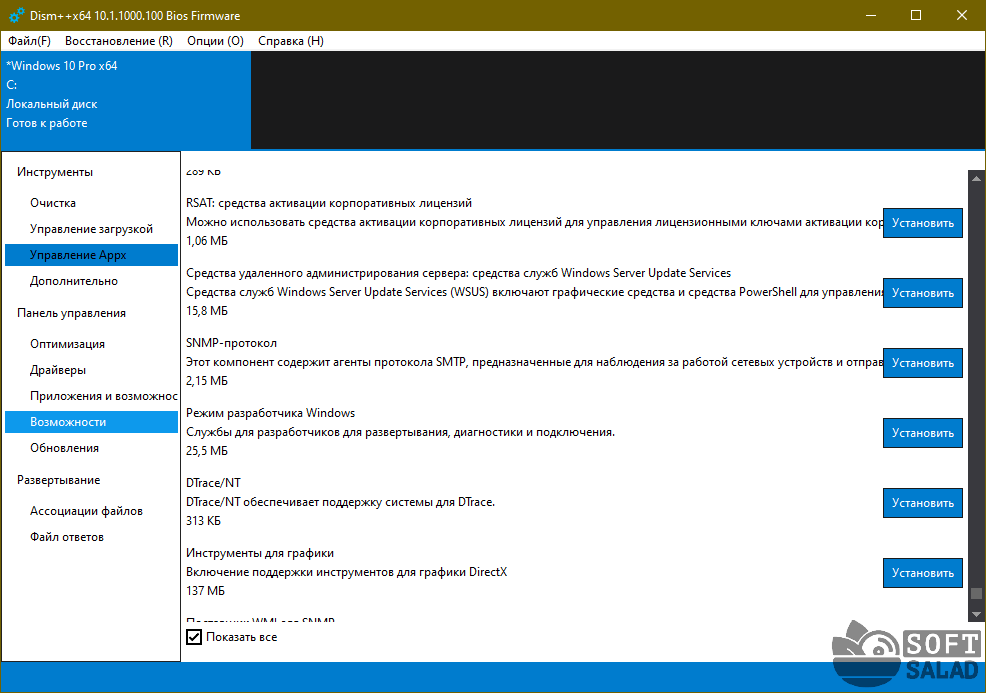This screenshot has height=693, width=986.
Task: Install Инструменты для графики
Action: point(922,573)
